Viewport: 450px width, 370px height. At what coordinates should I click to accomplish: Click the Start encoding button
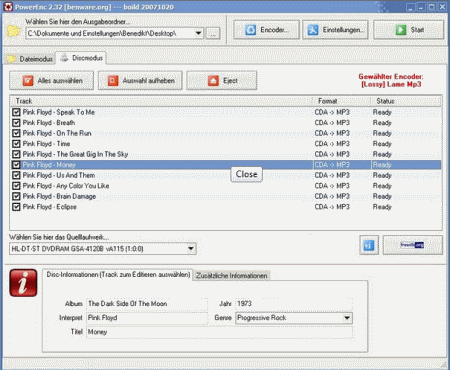tap(409, 30)
